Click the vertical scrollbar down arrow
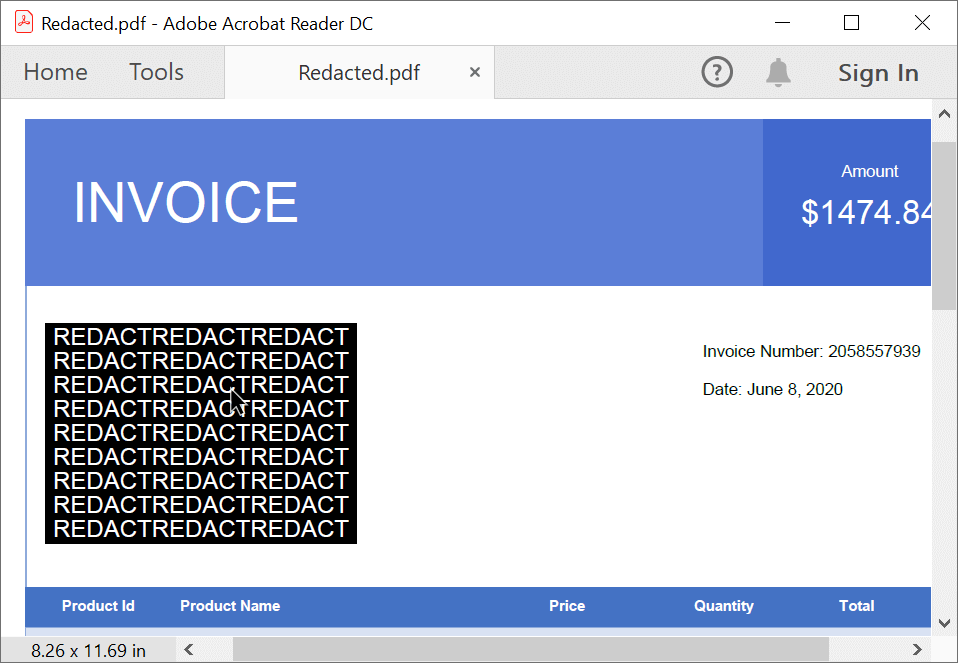 coord(944,622)
